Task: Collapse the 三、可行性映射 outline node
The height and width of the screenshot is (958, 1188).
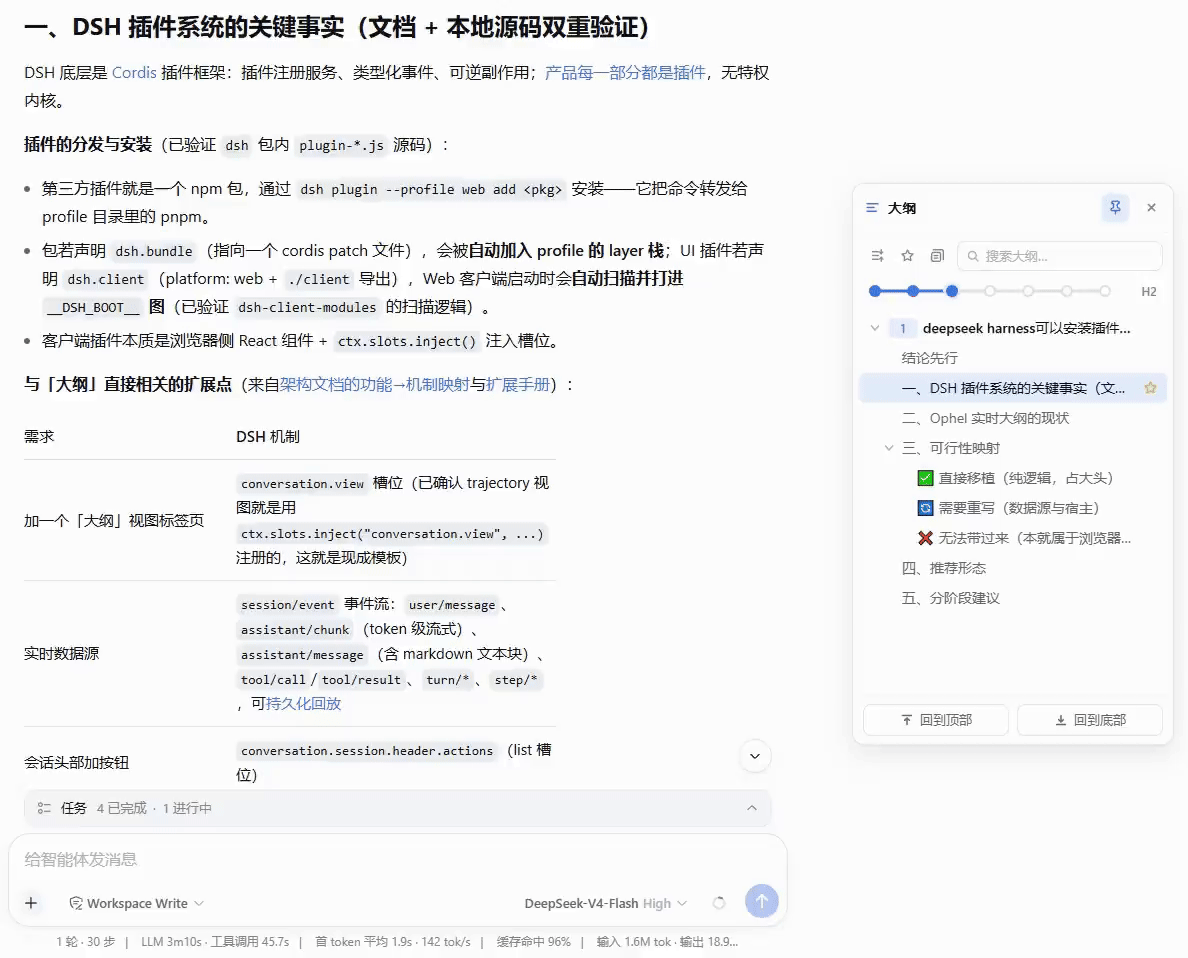Action: (889, 448)
